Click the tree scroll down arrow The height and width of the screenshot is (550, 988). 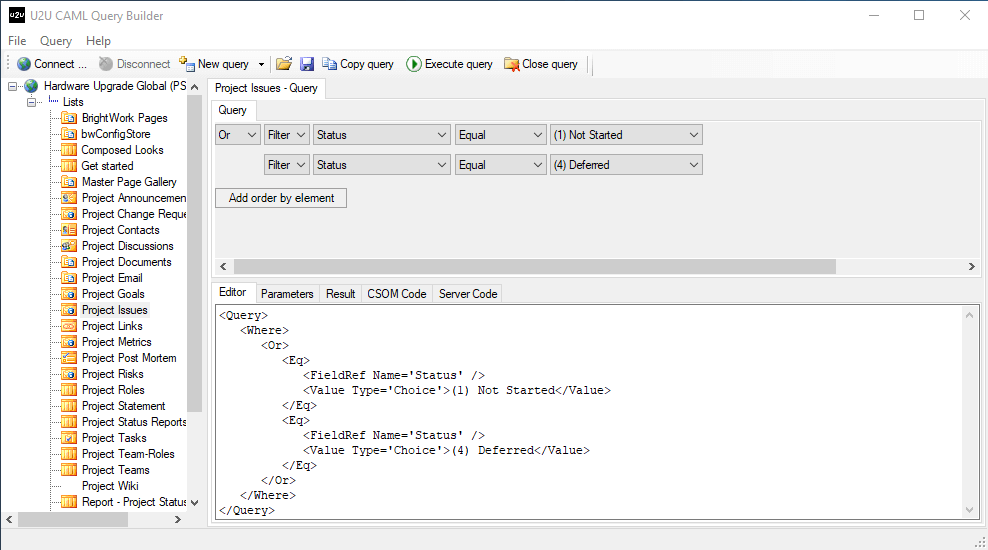pos(195,503)
